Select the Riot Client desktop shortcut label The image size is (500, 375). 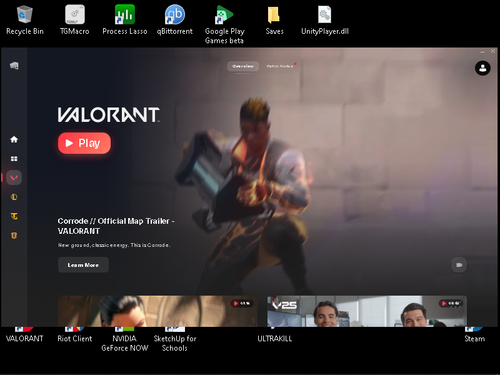75,338
